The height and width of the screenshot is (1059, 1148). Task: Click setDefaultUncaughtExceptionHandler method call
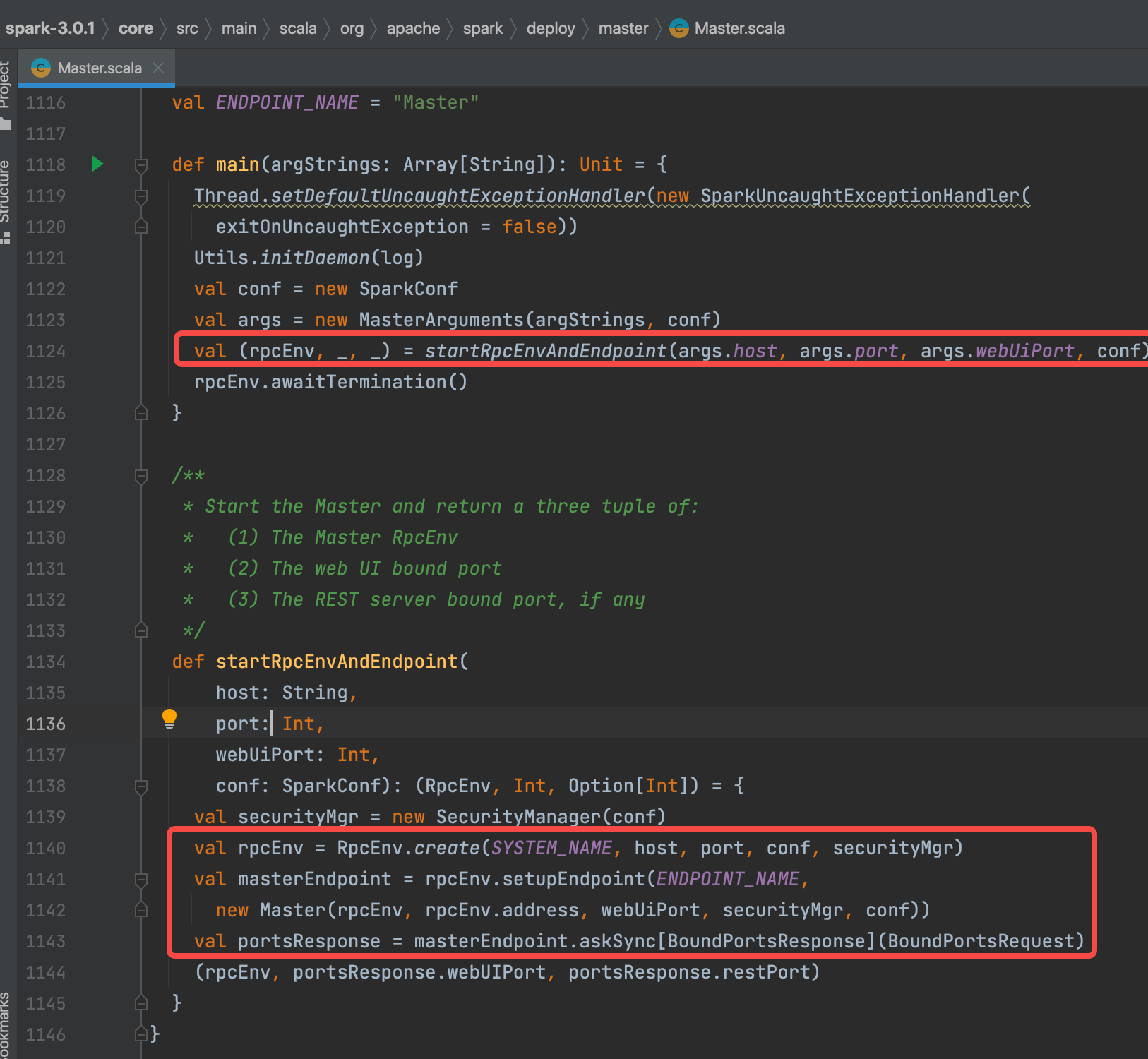pyautogui.click(x=458, y=196)
